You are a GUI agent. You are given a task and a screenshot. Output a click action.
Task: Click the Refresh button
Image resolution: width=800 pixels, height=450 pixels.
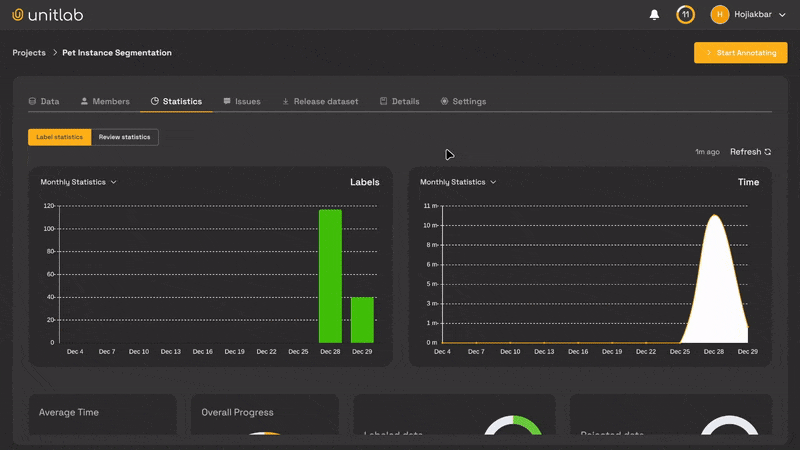click(x=751, y=152)
